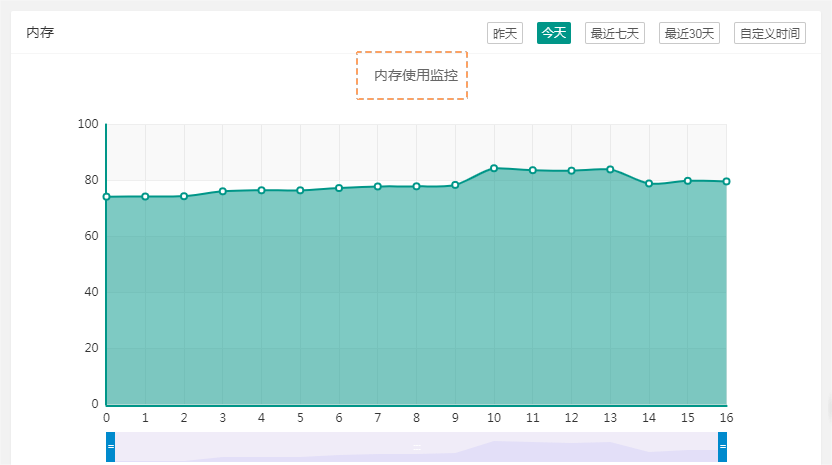Click the peak data point at hour 10
Image resolution: width=832 pixels, height=465 pixels.
click(494, 168)
